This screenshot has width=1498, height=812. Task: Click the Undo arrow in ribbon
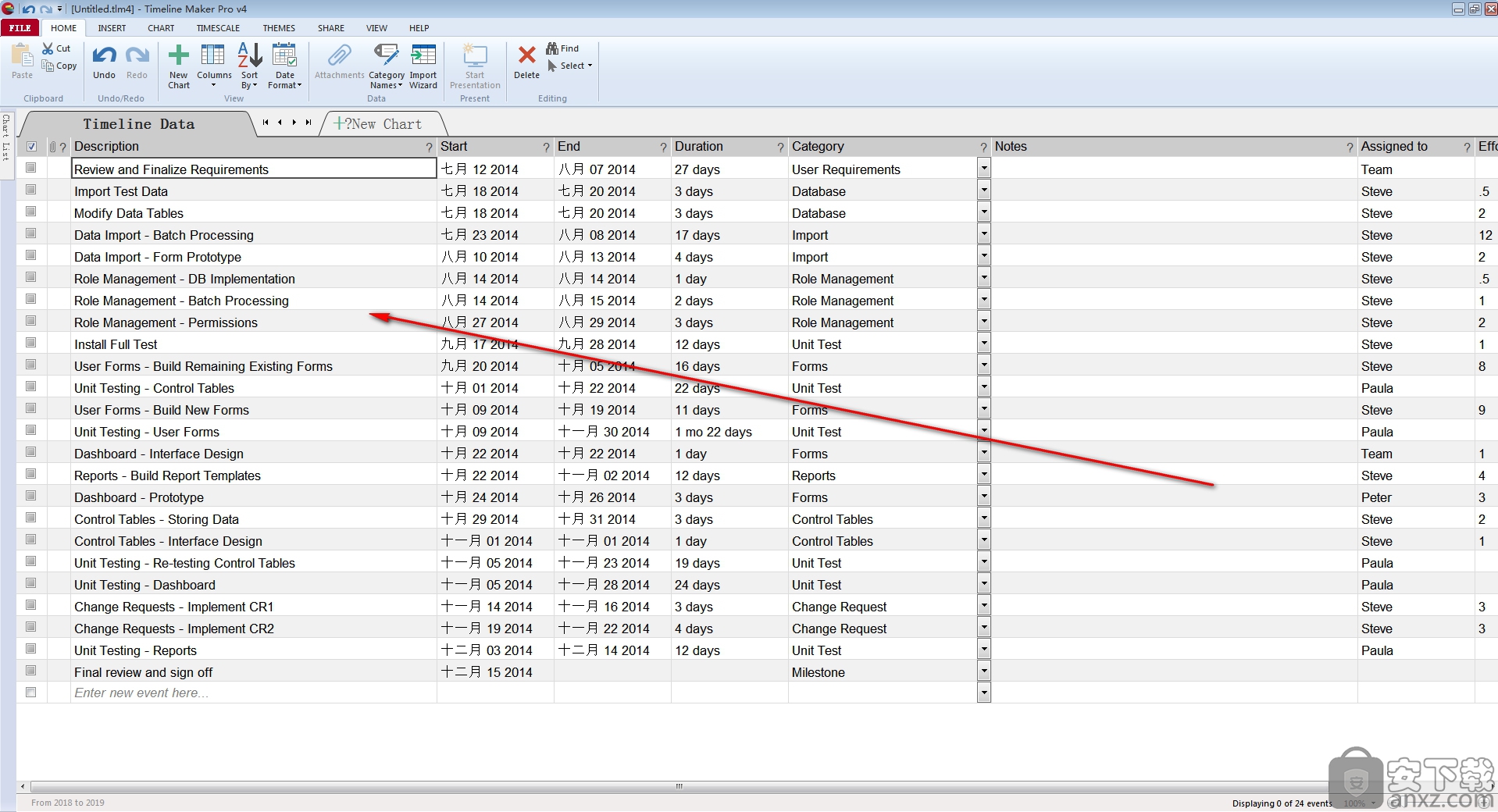[104, 56]
